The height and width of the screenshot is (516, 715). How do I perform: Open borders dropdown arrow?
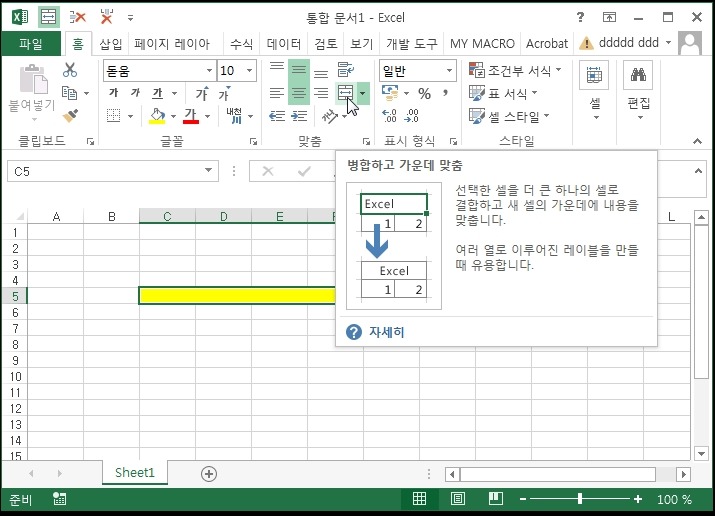tap(130, 116)
